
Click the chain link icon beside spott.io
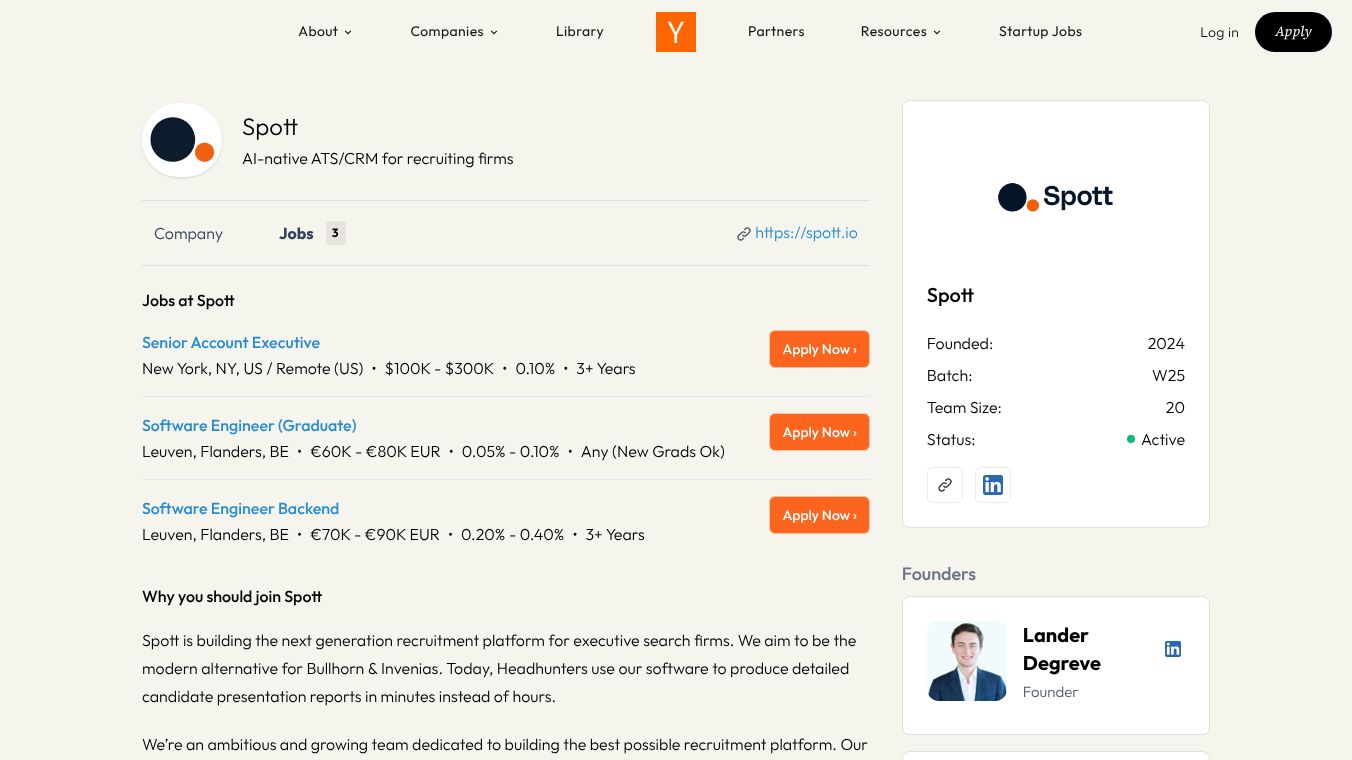point(744,234)
